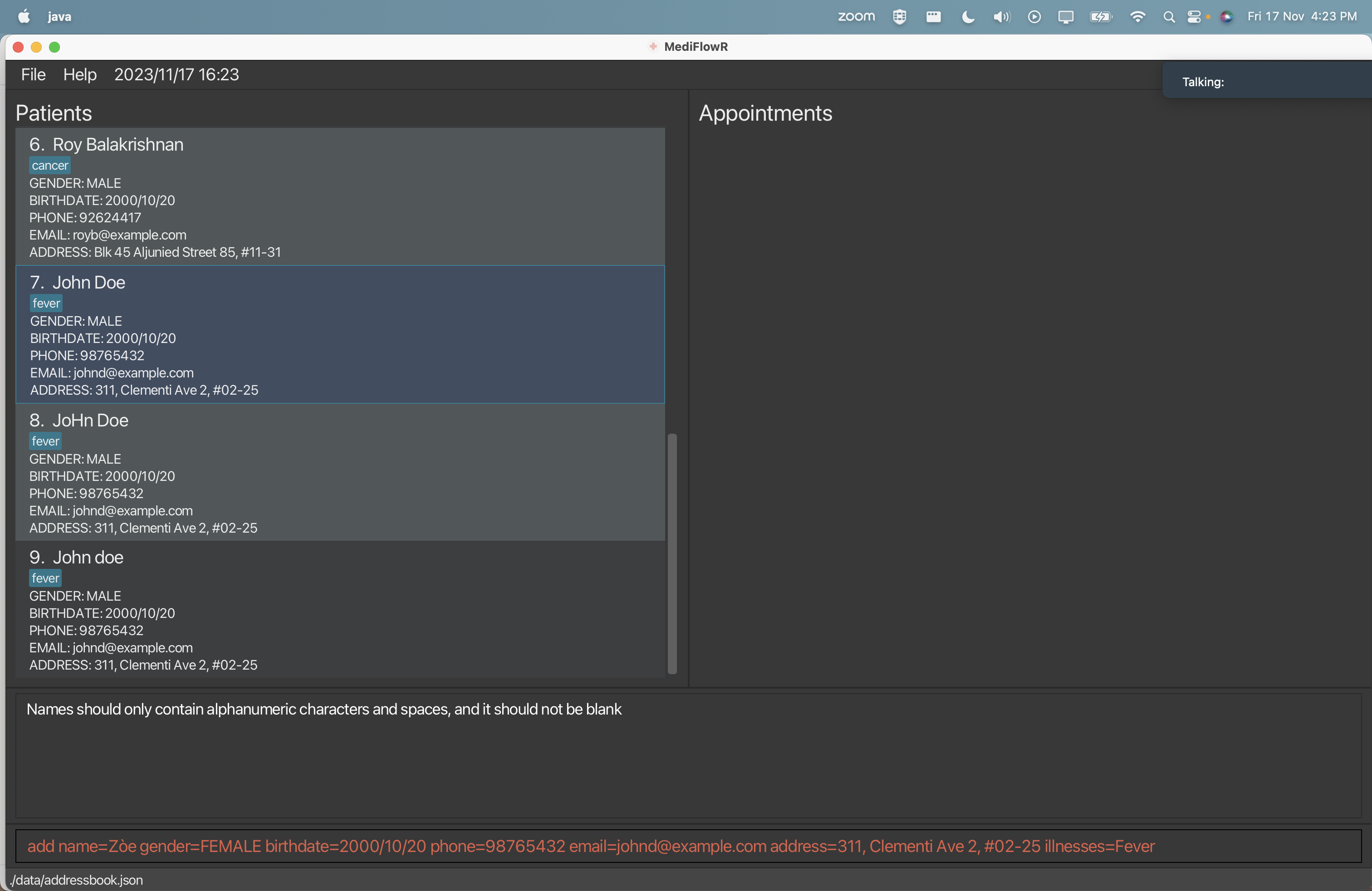Screen dimensions: 1372x891
Task: Open the Wi-Fi status menu
Action: pyautogui.click(x=1137, y=16)
